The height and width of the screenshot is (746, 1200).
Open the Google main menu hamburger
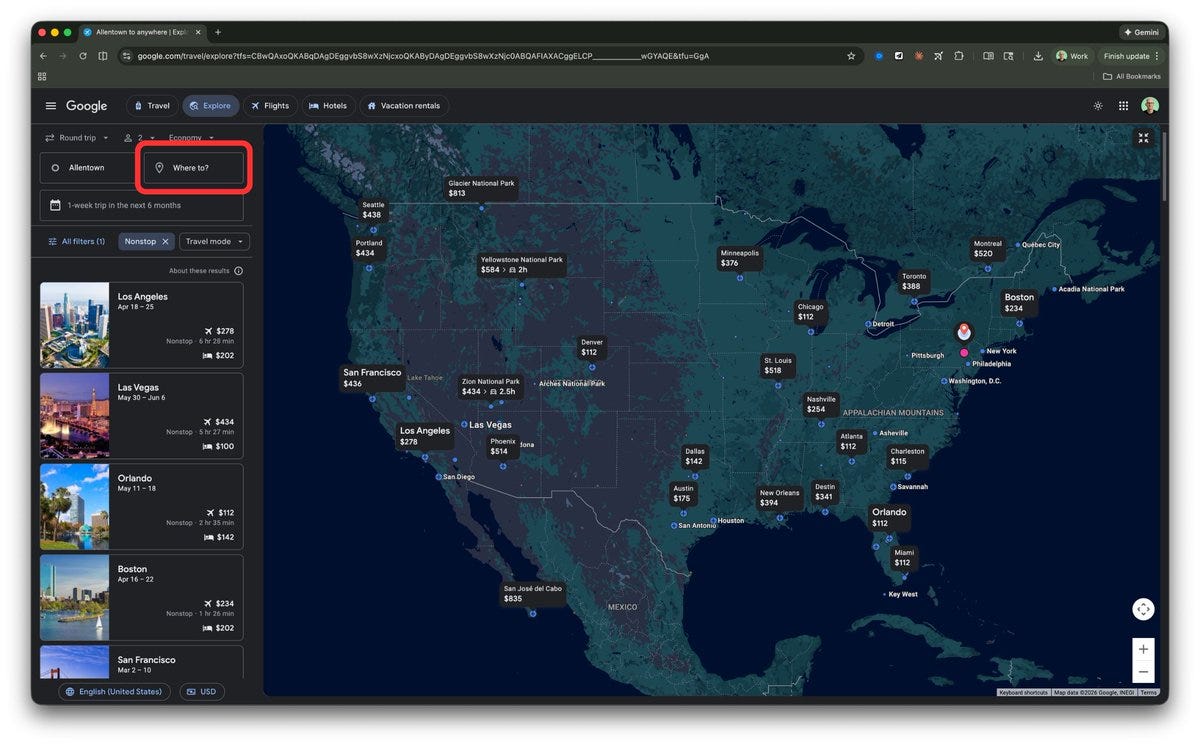51,106
